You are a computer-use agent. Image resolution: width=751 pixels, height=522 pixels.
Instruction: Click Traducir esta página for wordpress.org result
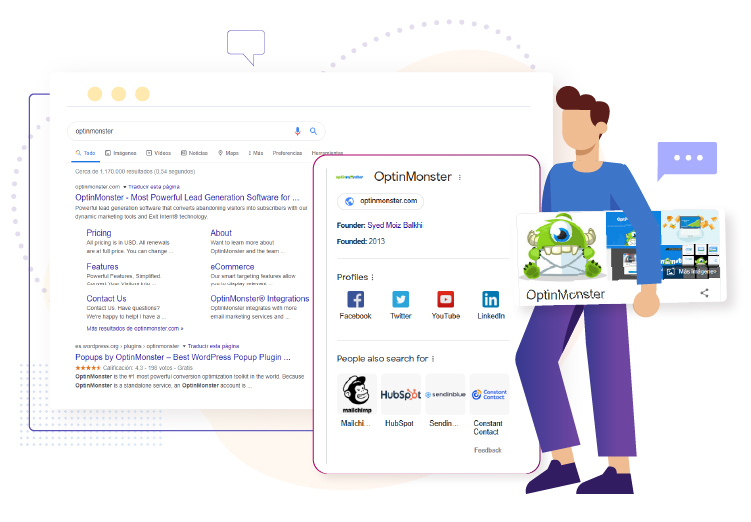[213, 346]
